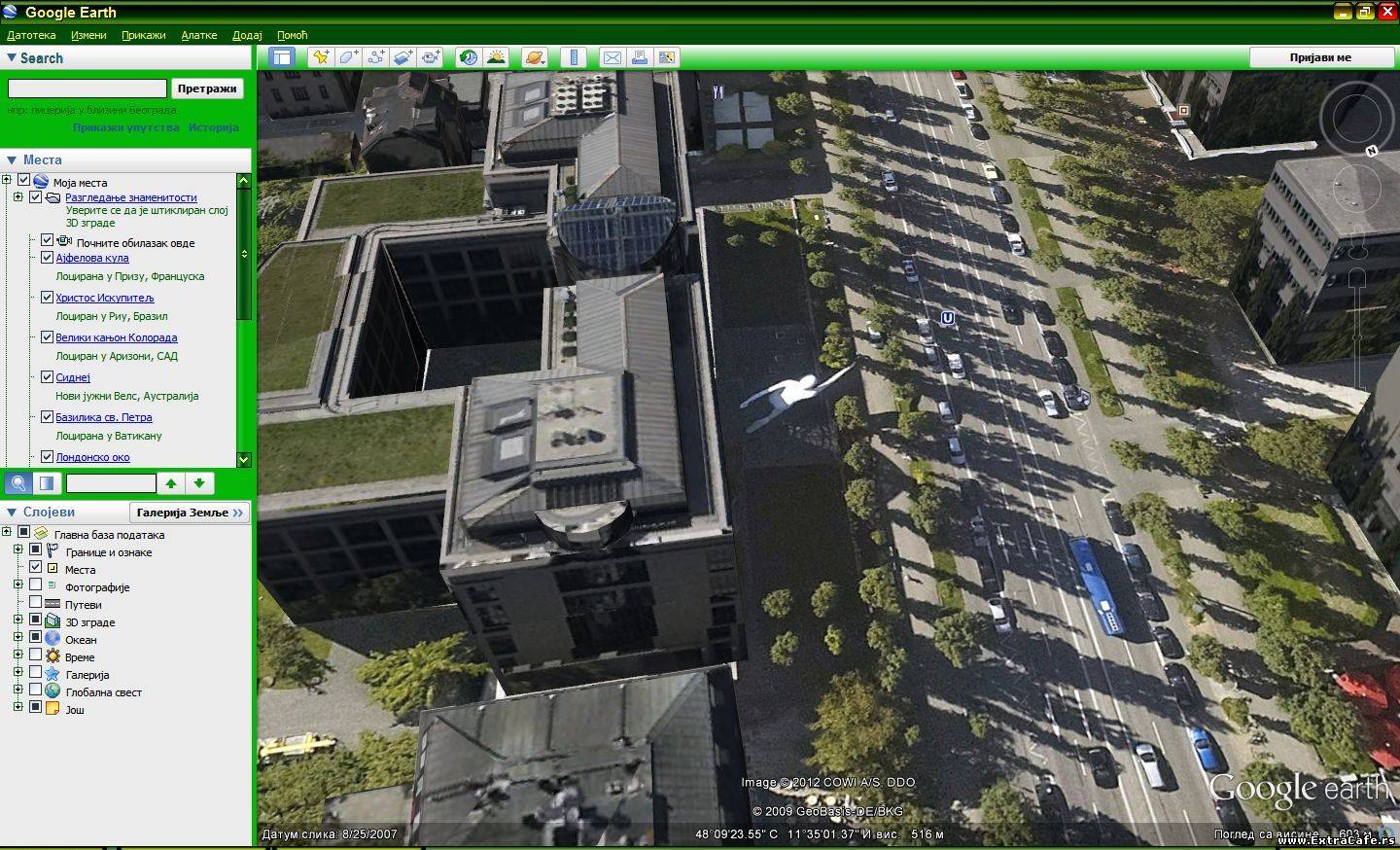The width and height of the screenshot is (1400, 850).
Task: Click the north compass ring in the map
Action: 1358,116
